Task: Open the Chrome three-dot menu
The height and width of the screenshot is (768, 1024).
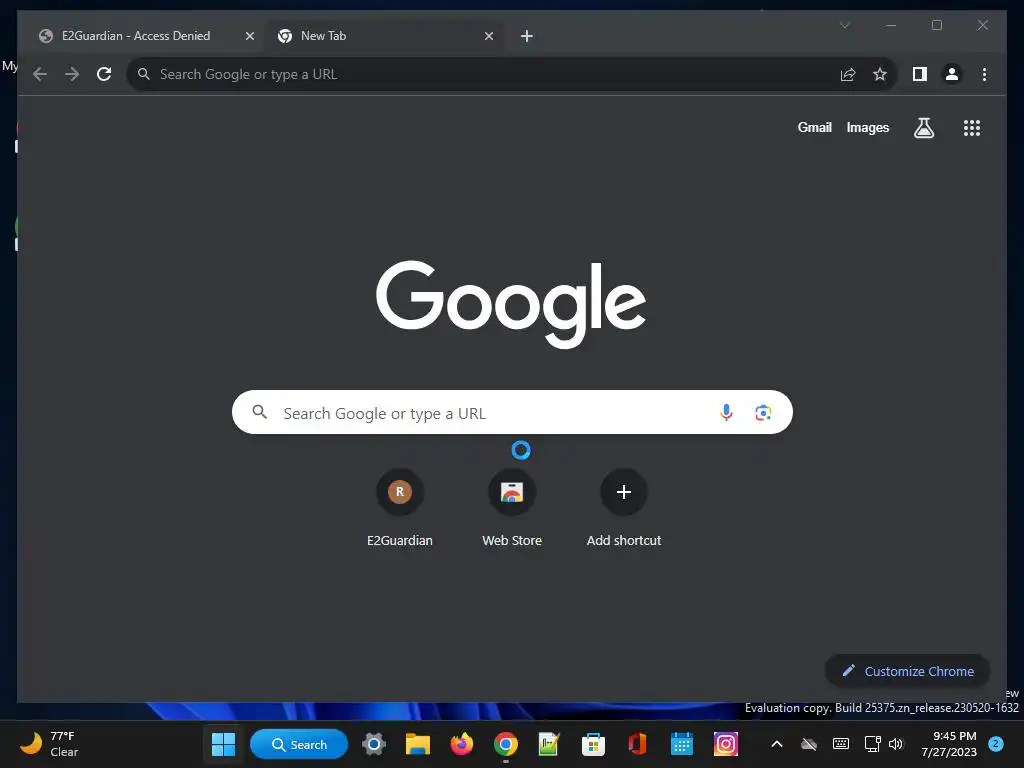Action: pyautogui.click(x=984, y=74)
